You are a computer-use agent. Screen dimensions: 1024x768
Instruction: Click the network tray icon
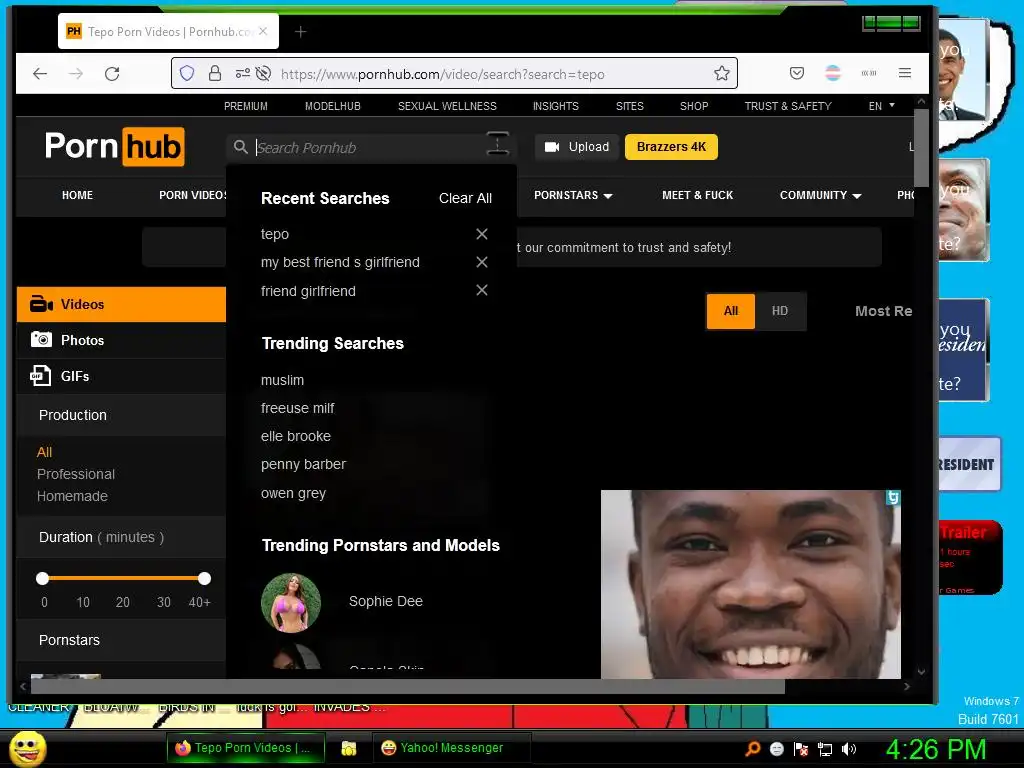point(825,749)
